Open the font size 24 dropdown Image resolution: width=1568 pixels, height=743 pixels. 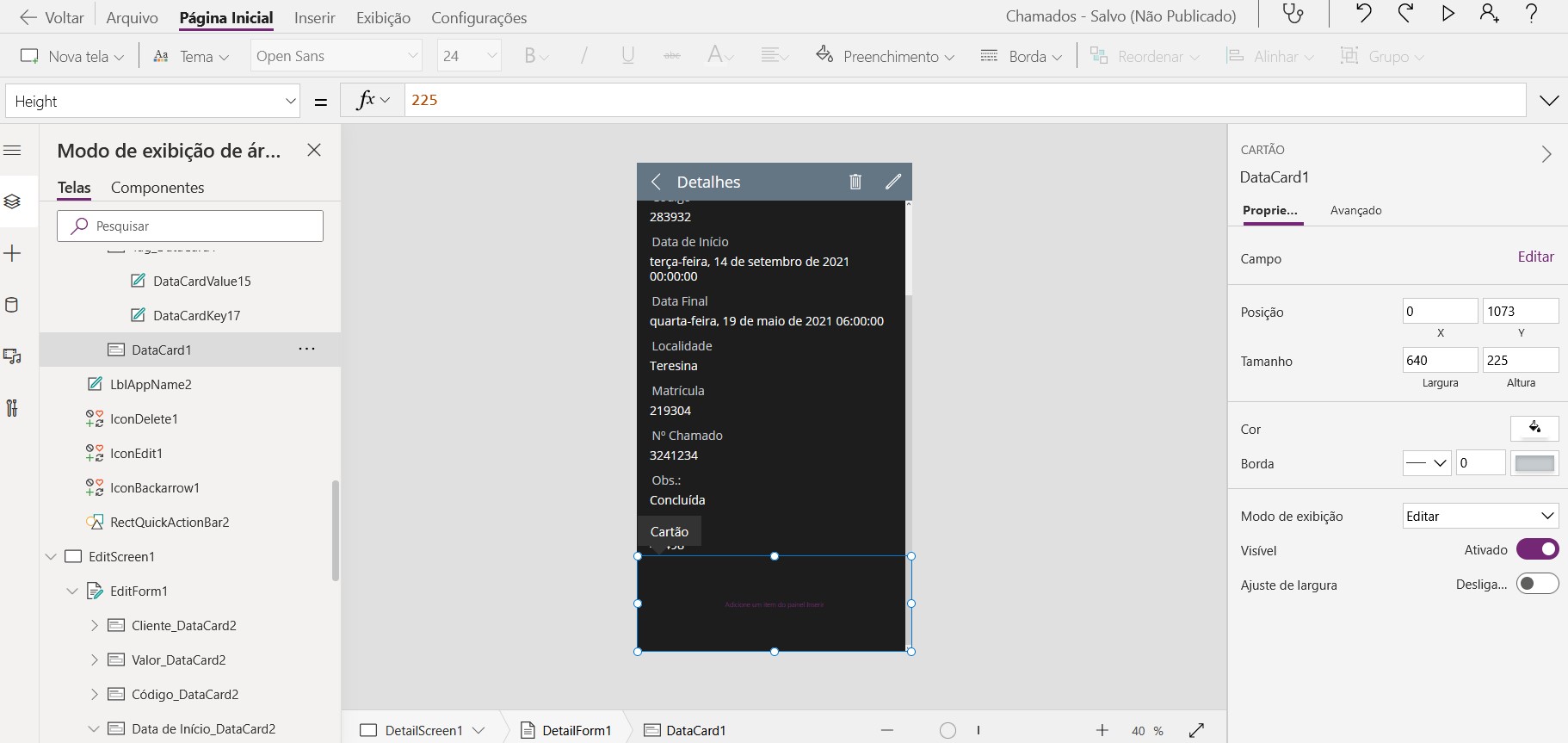point(469,56)
